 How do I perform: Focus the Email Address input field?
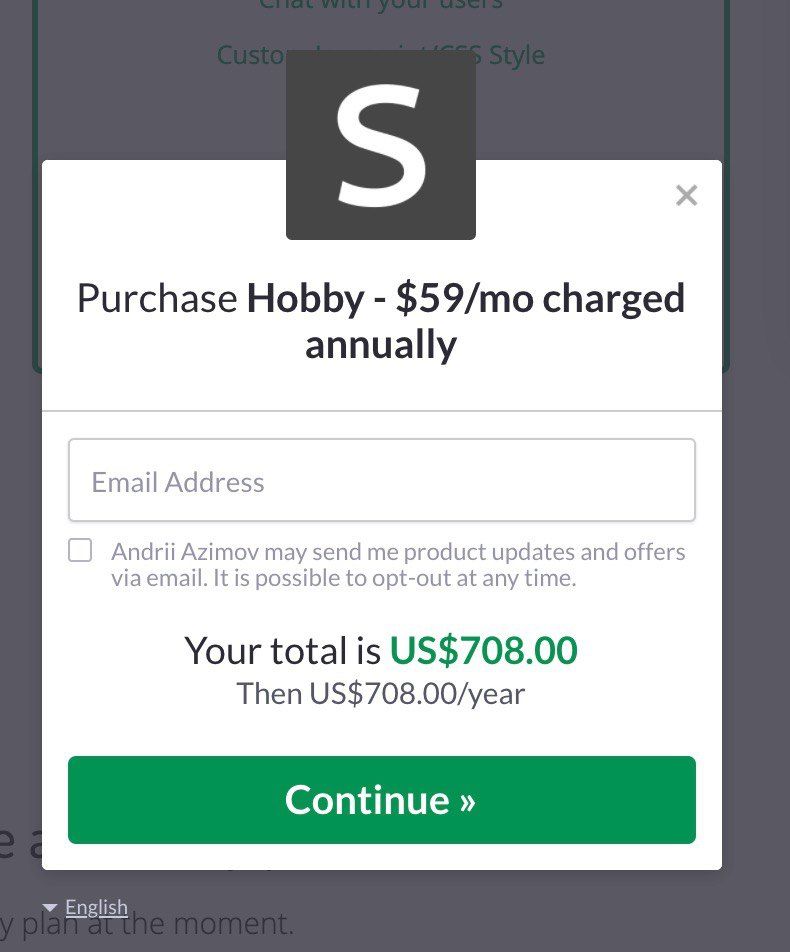(x=381, y=480)
